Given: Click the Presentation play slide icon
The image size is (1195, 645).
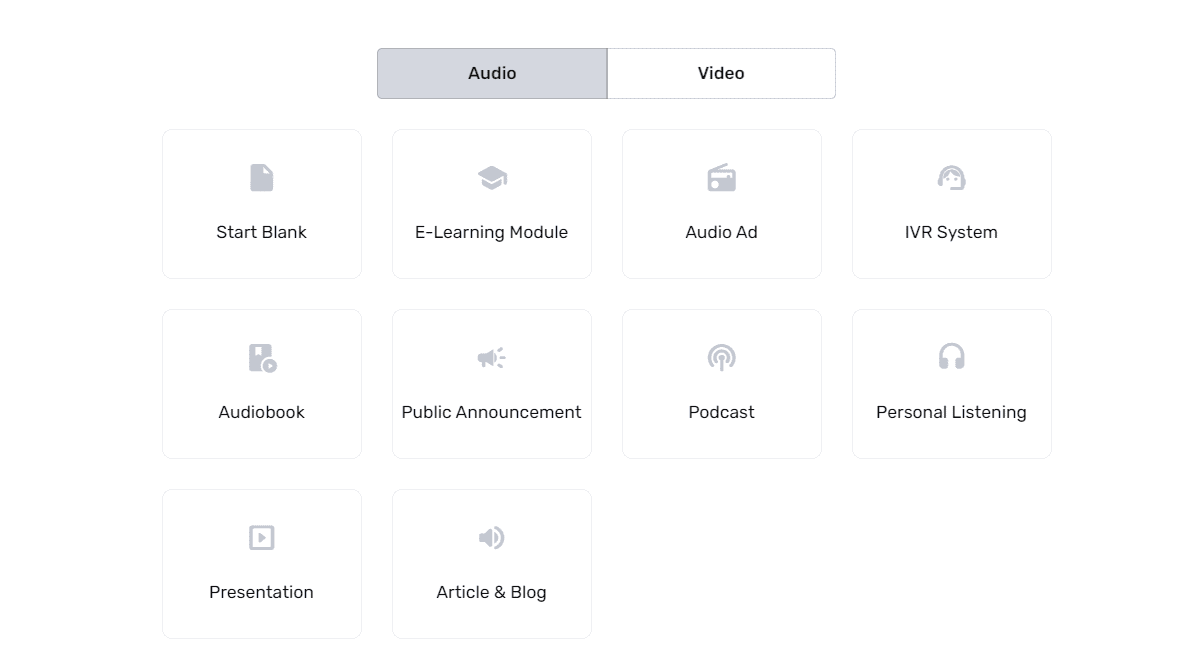Looking at the screenshot, I should click(261, 538).
